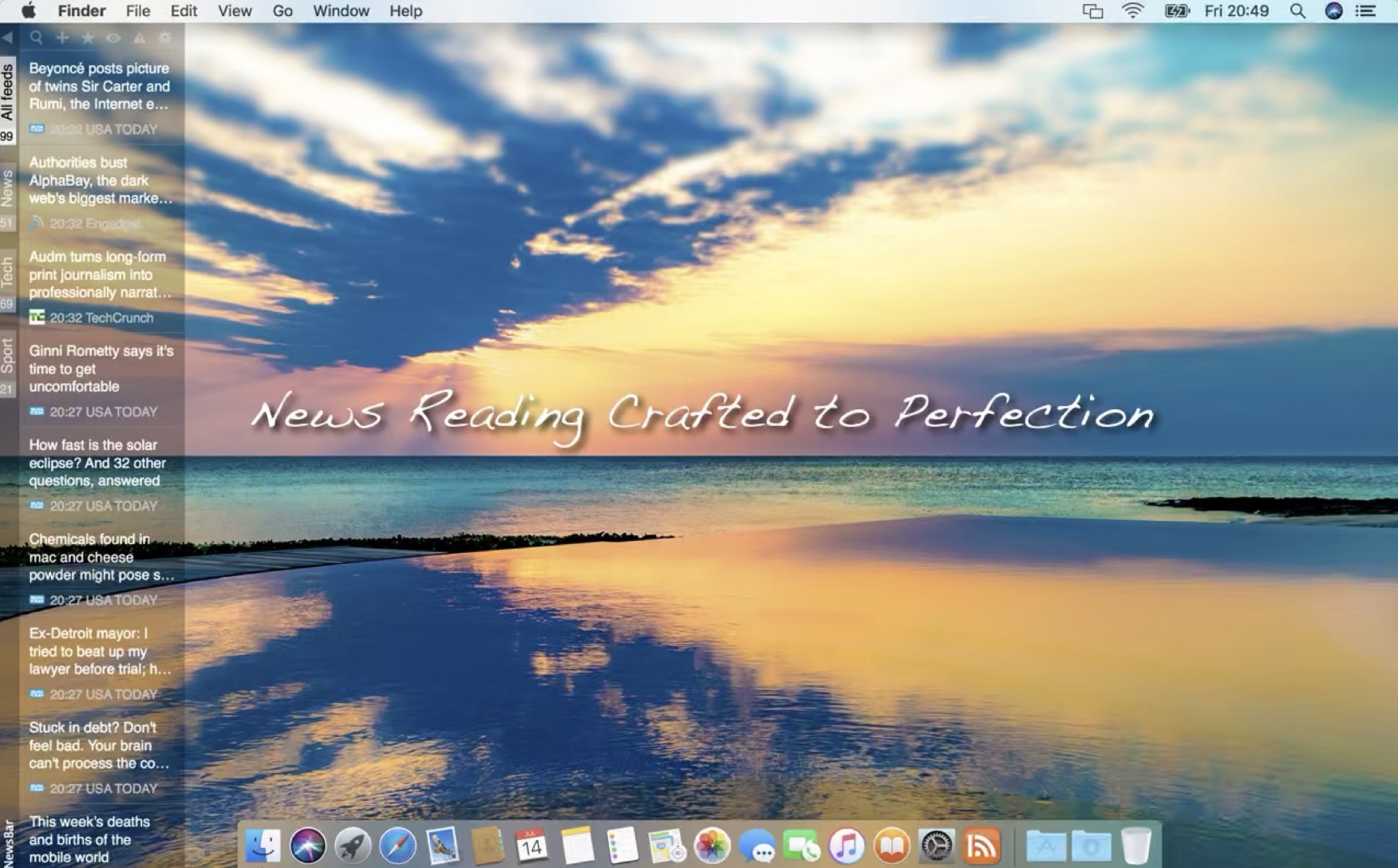Toggle the read/unread eye icon

[x=113, y=37]
